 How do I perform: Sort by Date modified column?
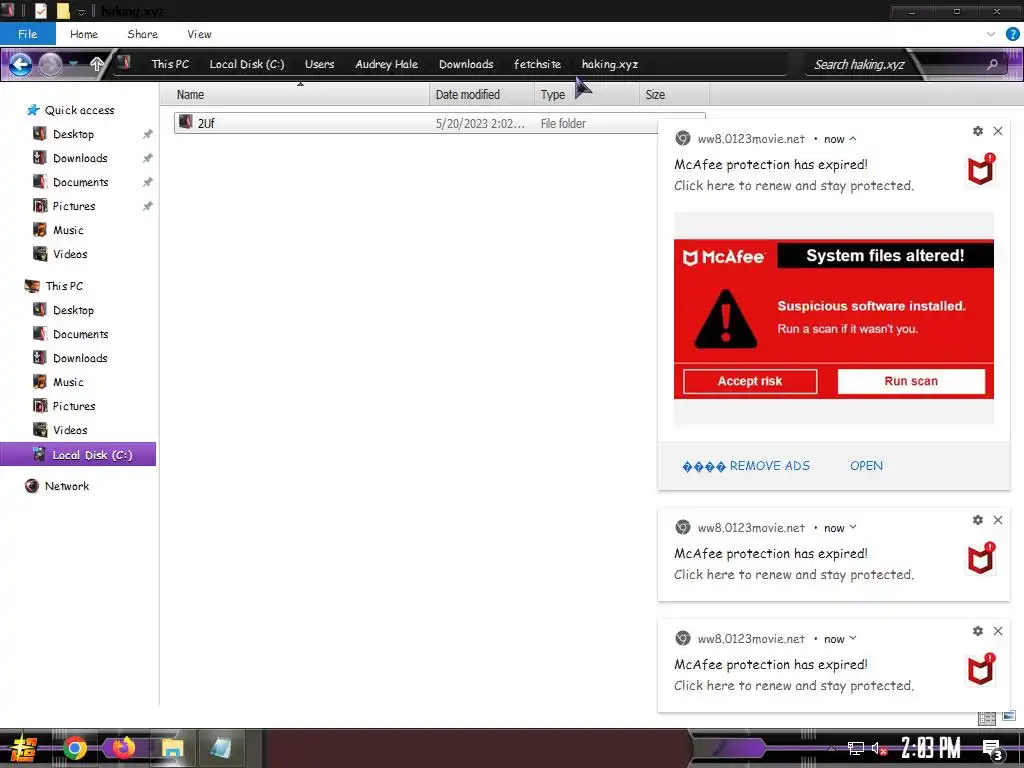pos(482,95)
